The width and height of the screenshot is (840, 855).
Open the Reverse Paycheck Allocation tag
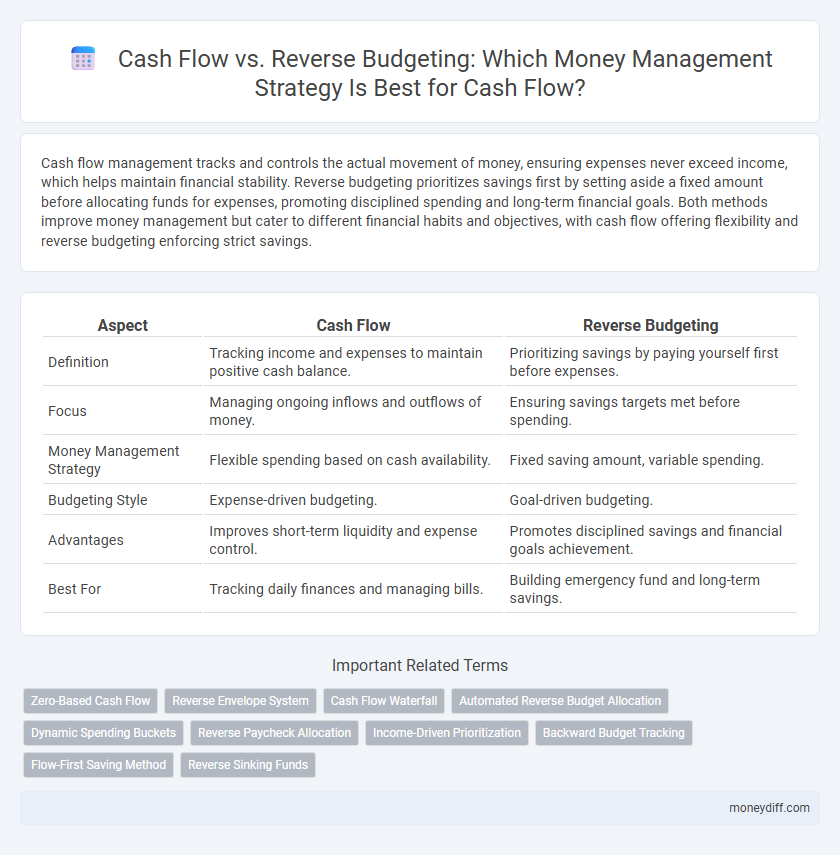pos(274,733)
